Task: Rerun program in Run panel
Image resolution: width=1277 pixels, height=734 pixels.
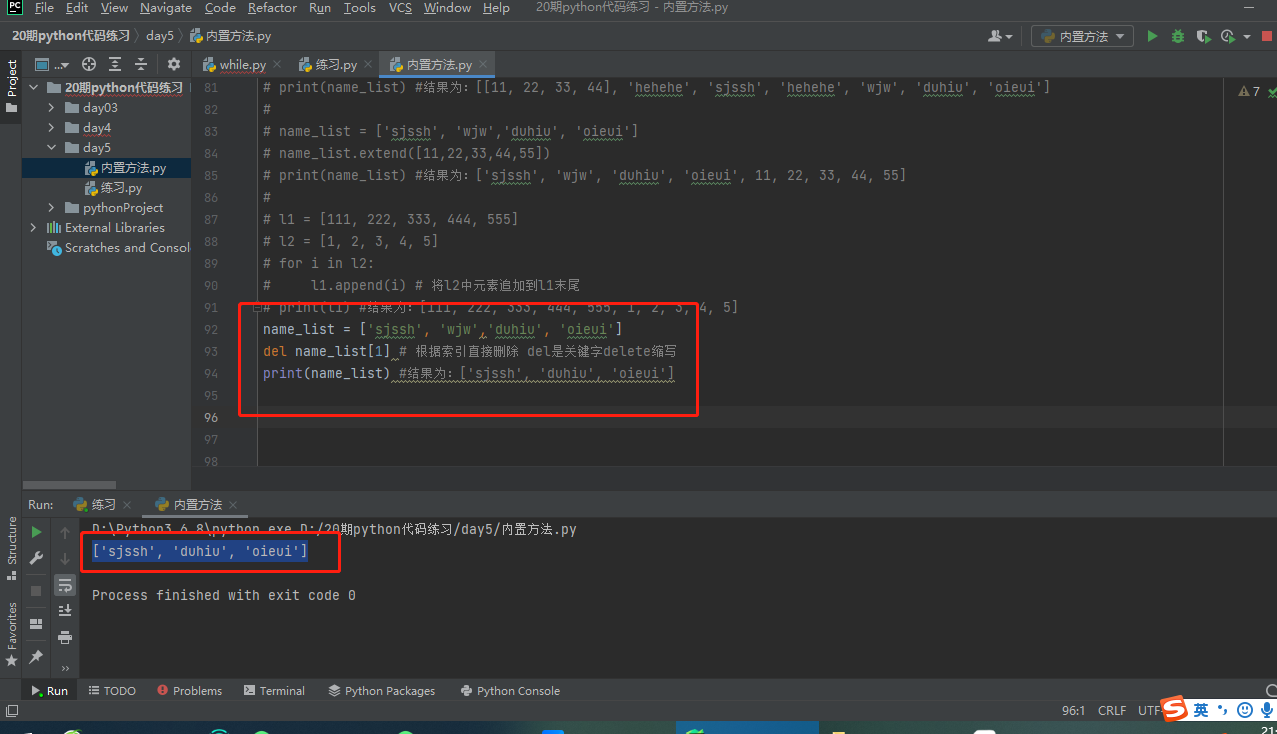Action: 36,532
